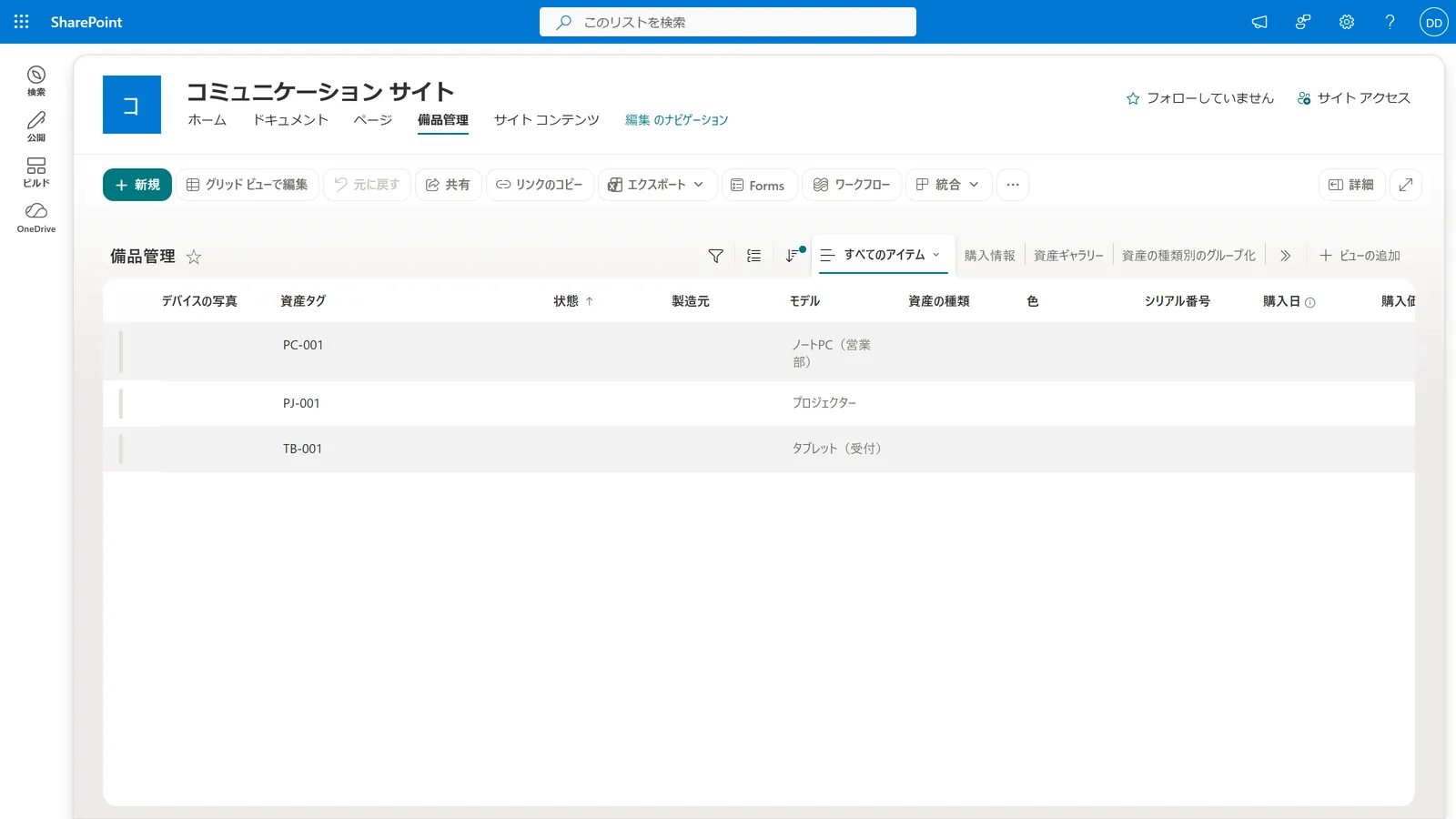Screen dimensions: 1456x819
Task: Open the group-by list icon
Action: coord(753,256)
